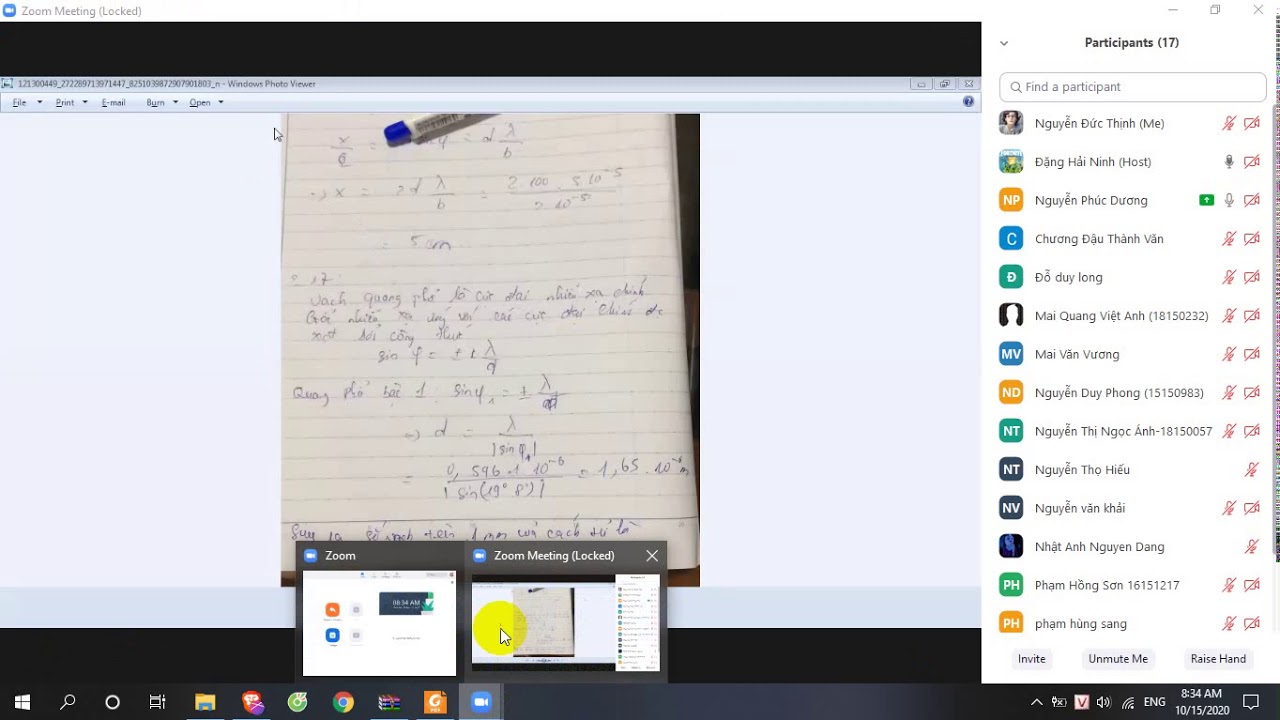Select participant Nguyễn Đức Thịnh (Me)
1280x720 pixels.
(1132, 124)
